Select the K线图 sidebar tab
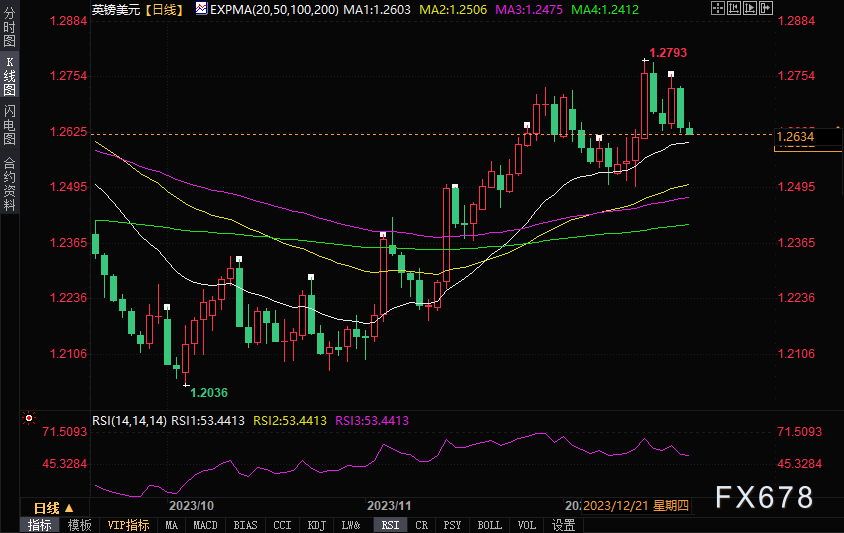The height and width of the screenshot is (533, 844). 9,75
